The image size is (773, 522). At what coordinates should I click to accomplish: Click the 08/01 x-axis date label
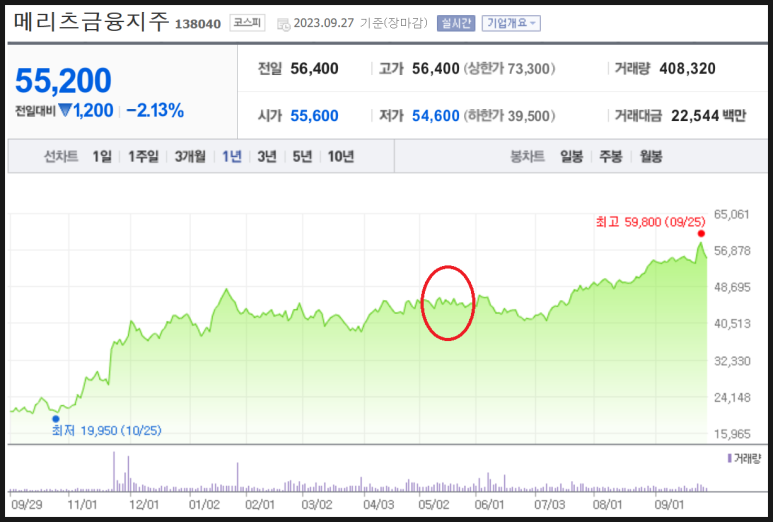(607, 505)
